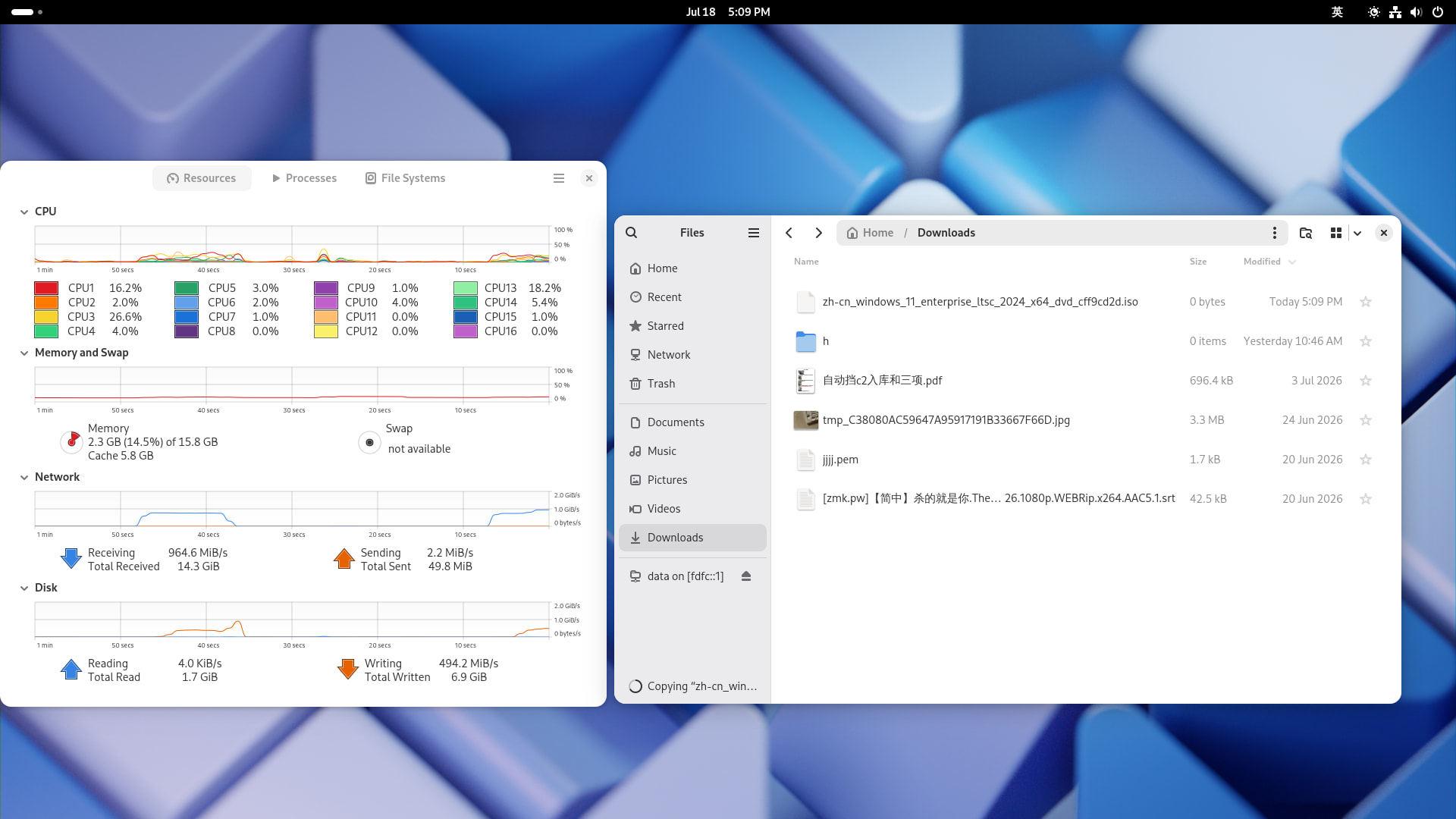
Task: Open the System Monitor main menu
Action: [559, 178]
